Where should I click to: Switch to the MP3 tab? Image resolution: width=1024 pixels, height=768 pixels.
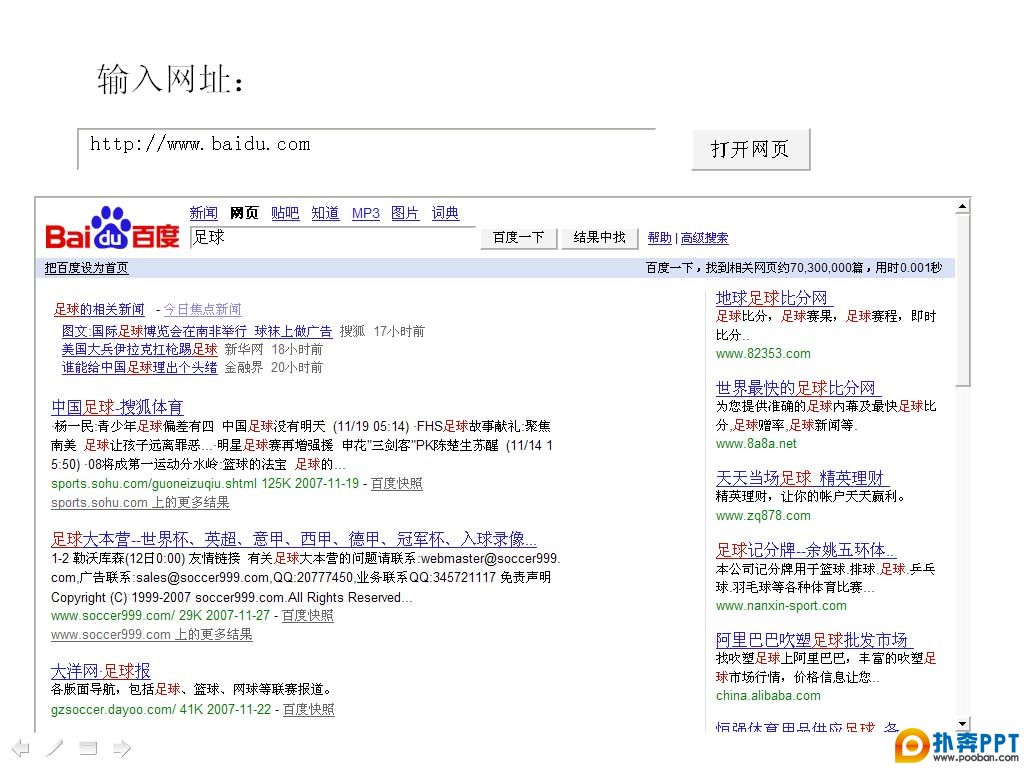point(366,213)
